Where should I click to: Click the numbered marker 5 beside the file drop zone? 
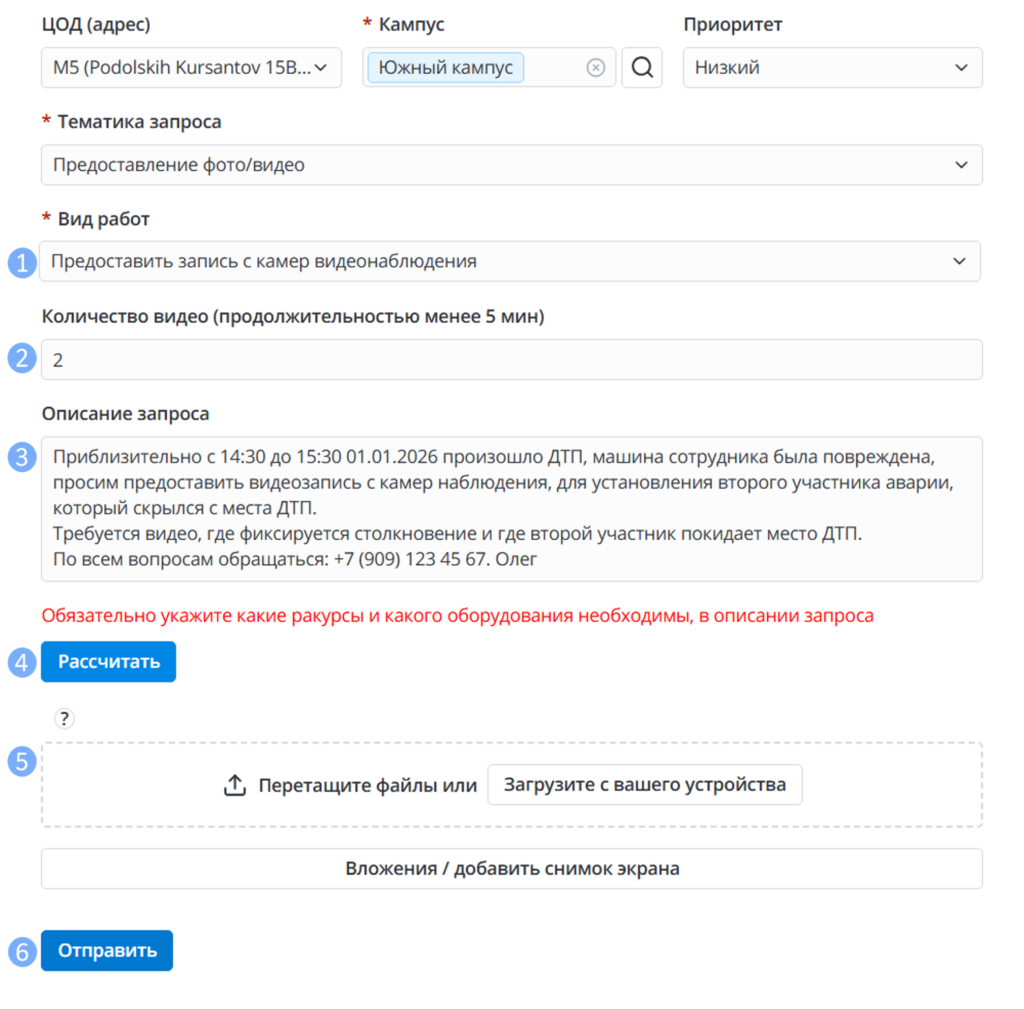click(22, 761)
